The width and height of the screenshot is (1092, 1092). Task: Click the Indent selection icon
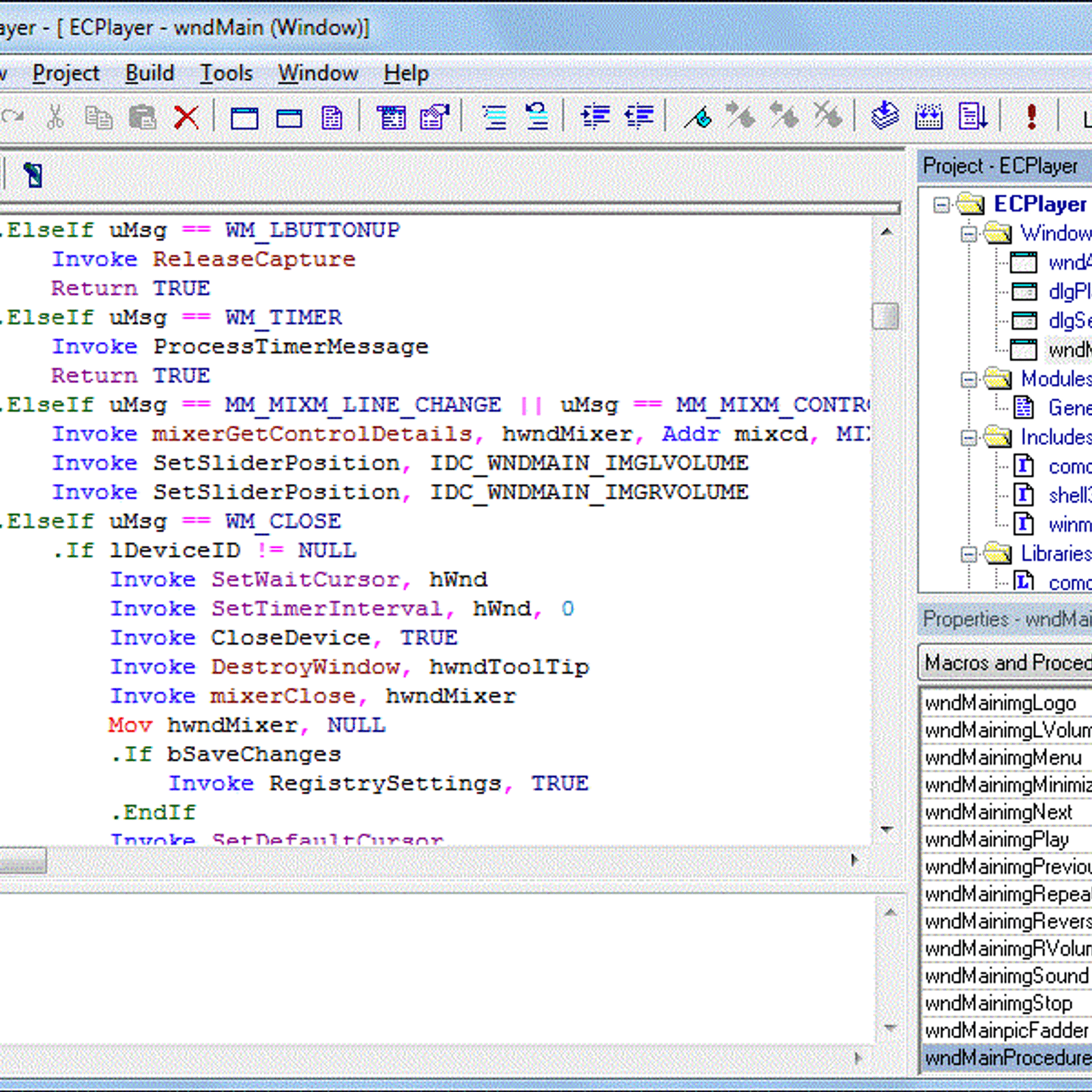tap(595, 116)
